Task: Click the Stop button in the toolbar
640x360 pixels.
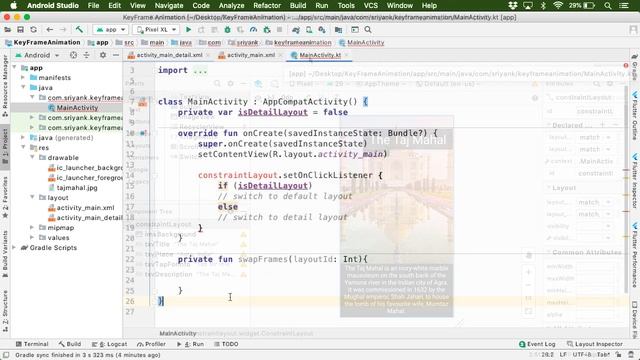Action: pos(280,30)
